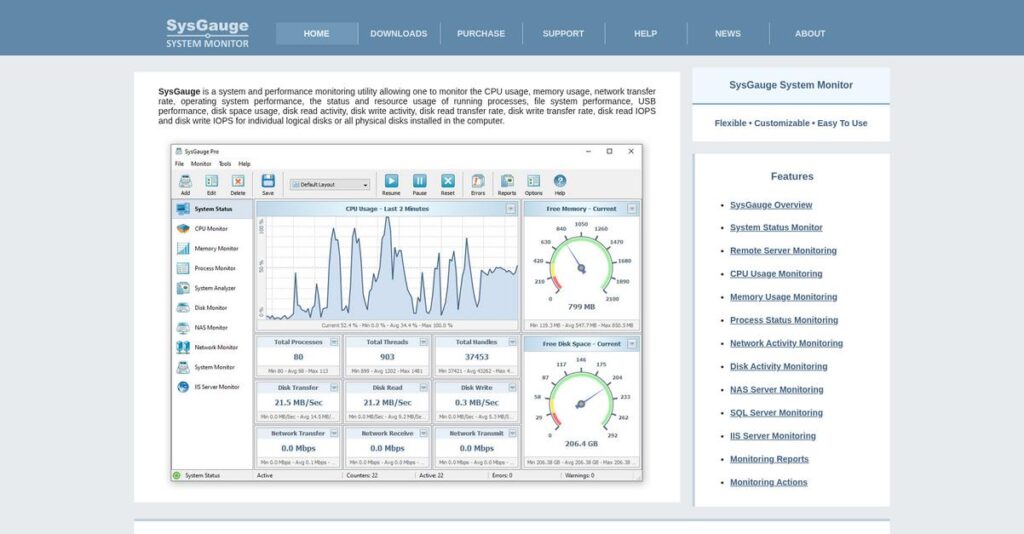Open the Disk Read panel dropdown arrow
The height and width of the screenshot is (534, 1024).
point(423,388)
